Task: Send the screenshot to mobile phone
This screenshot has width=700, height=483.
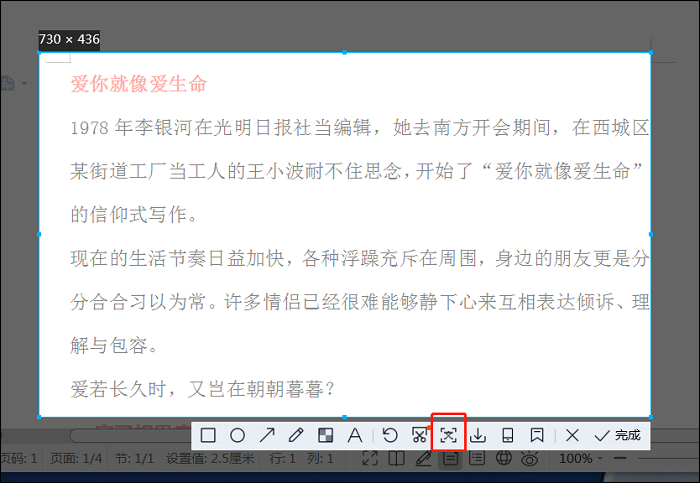Action: [508, 435]
